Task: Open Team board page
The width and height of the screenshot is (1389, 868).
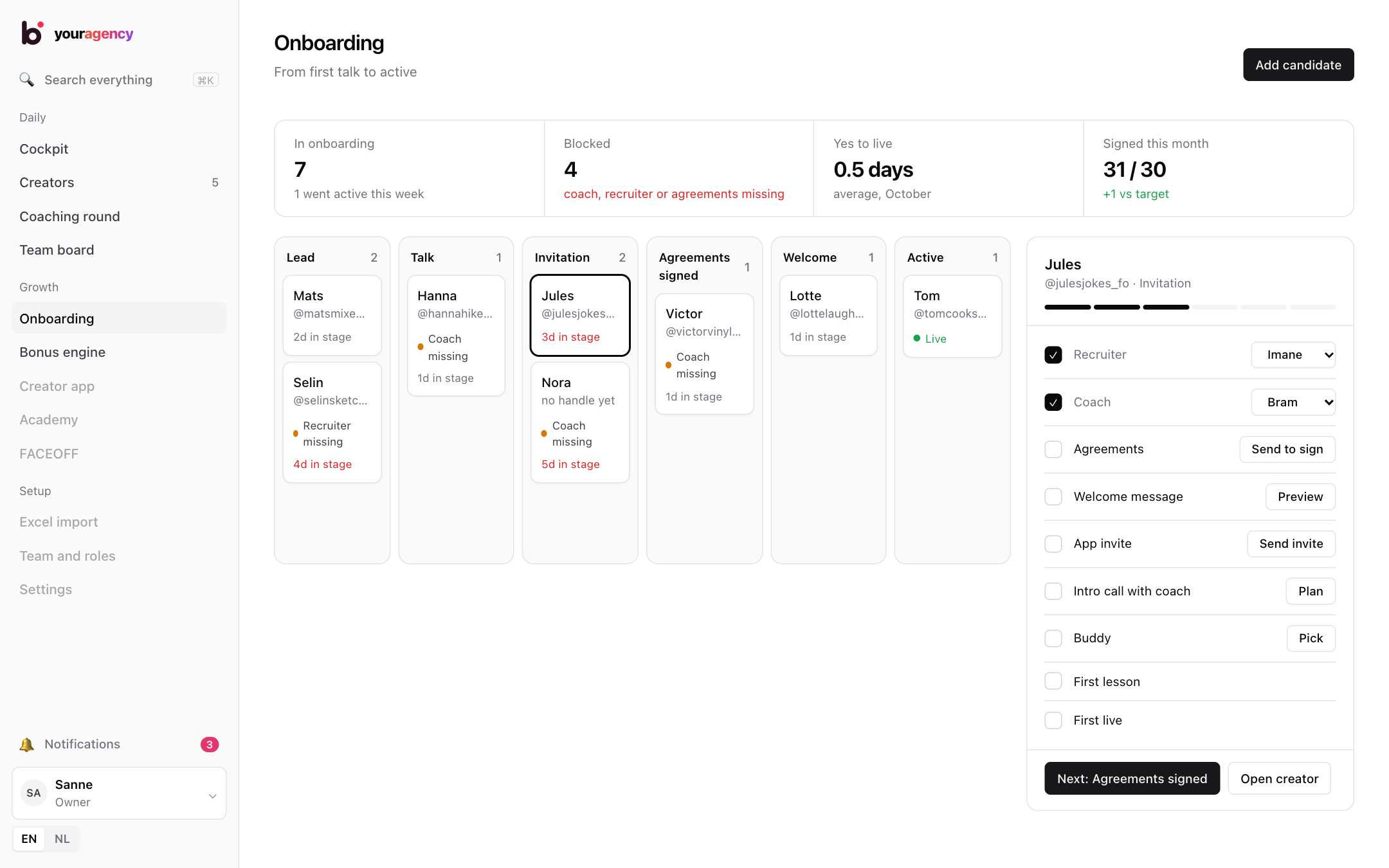Action: (119, 250)
